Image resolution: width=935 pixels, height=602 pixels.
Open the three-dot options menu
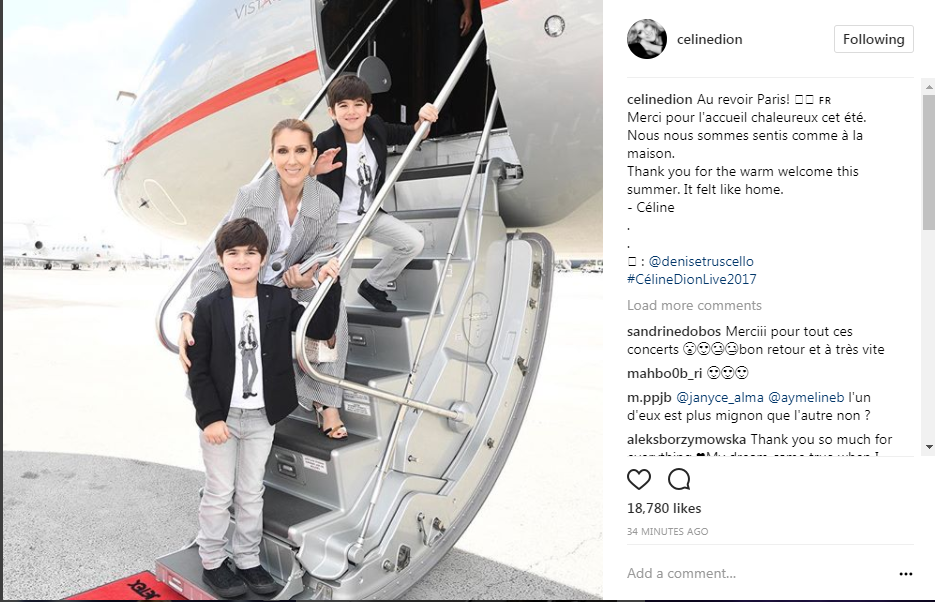point(905,574)
